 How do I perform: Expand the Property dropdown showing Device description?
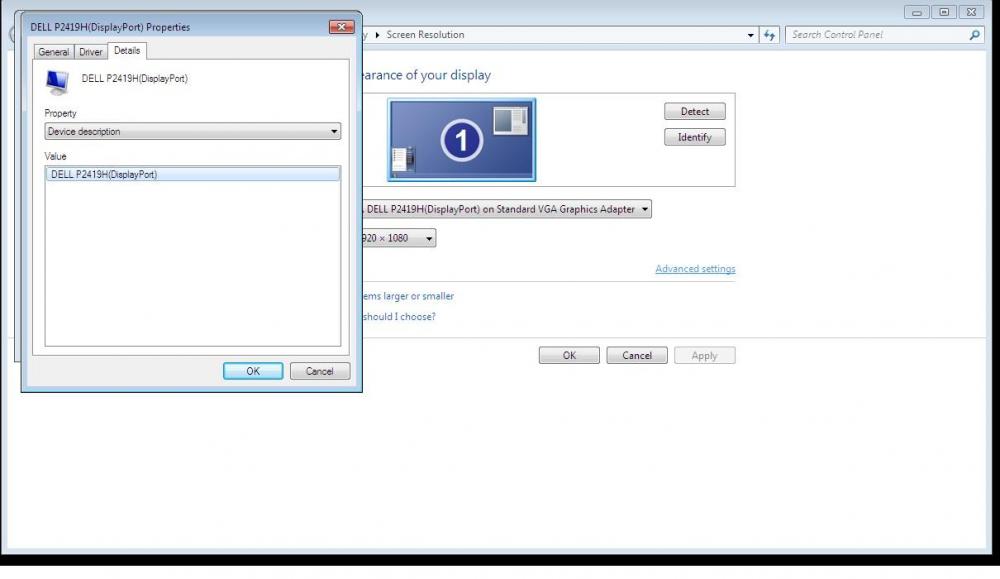tap(193, 132)
